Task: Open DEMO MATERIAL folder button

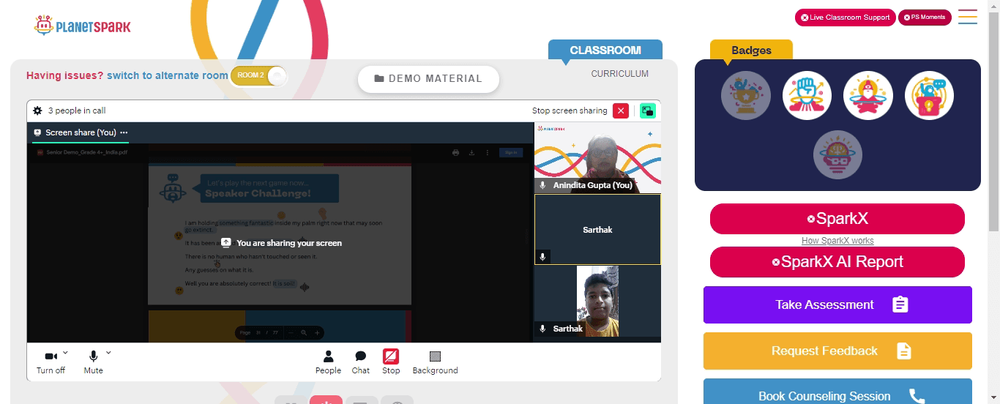Action: pyautogui.click(x=428, y=79)
